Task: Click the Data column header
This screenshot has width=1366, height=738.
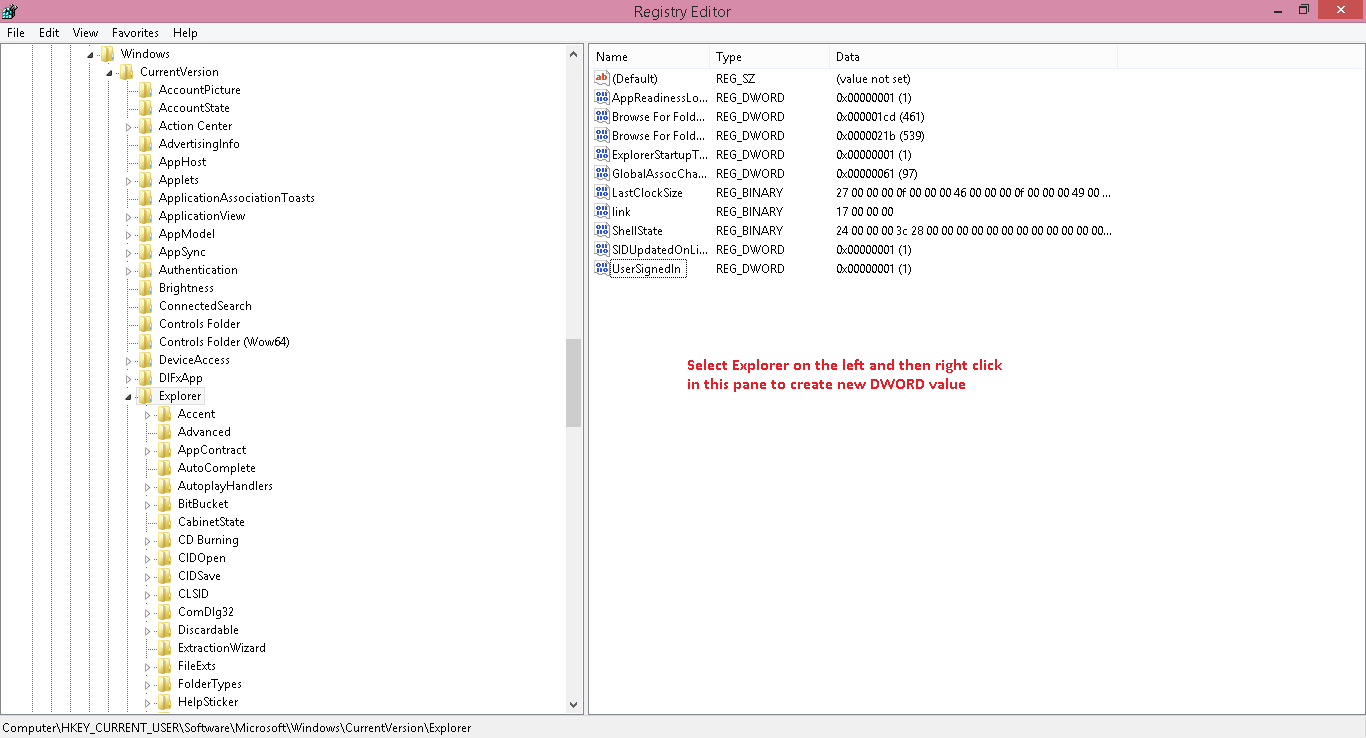Action: [970, 57]
